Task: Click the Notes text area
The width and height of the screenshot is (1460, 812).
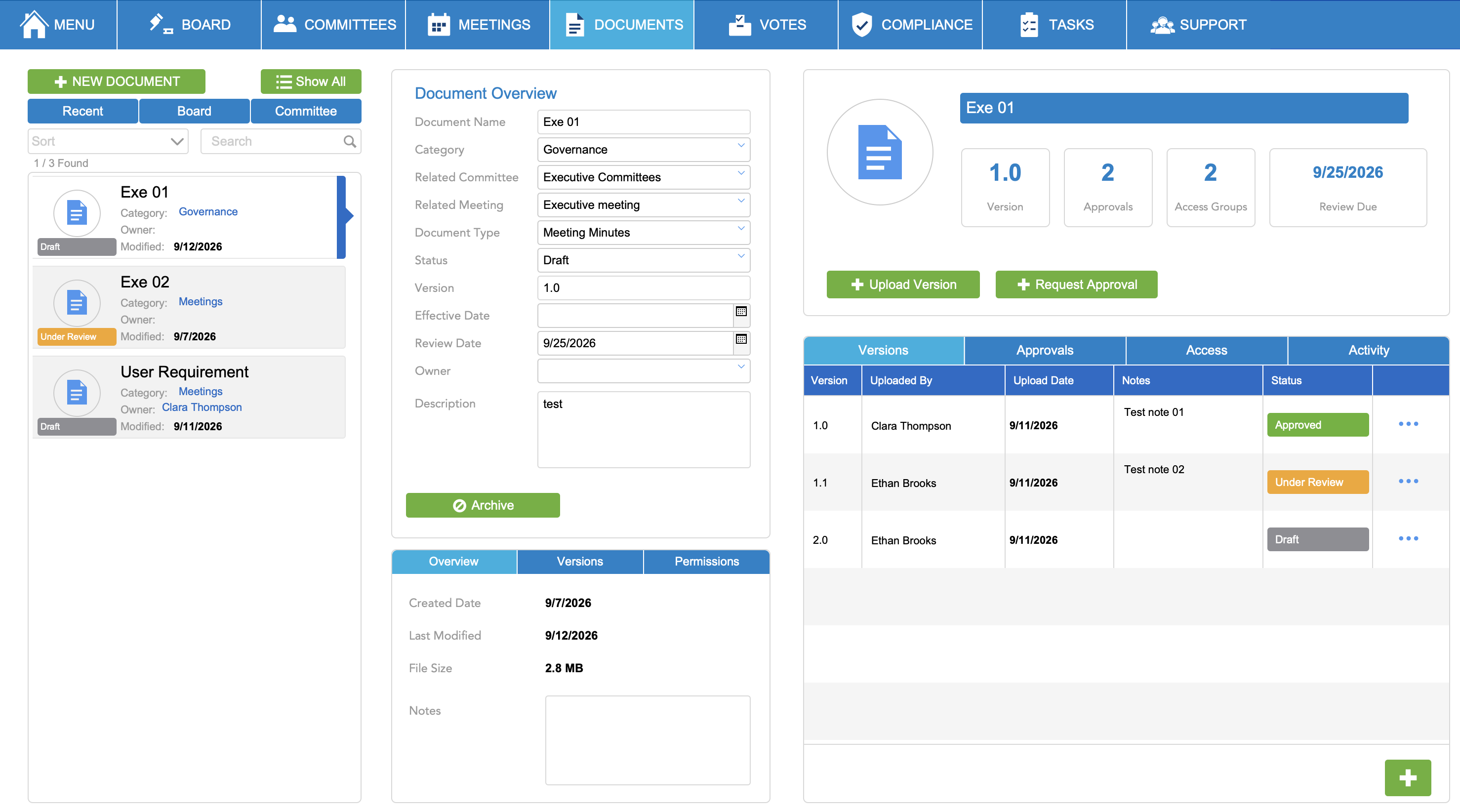Action: [x=647, y=740]
